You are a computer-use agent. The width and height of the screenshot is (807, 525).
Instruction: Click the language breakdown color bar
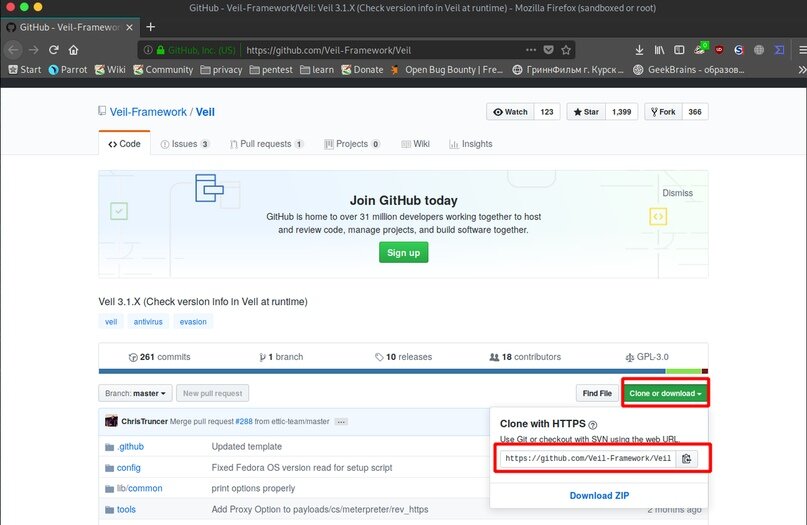pyautogui.click(x=404, y=371)
